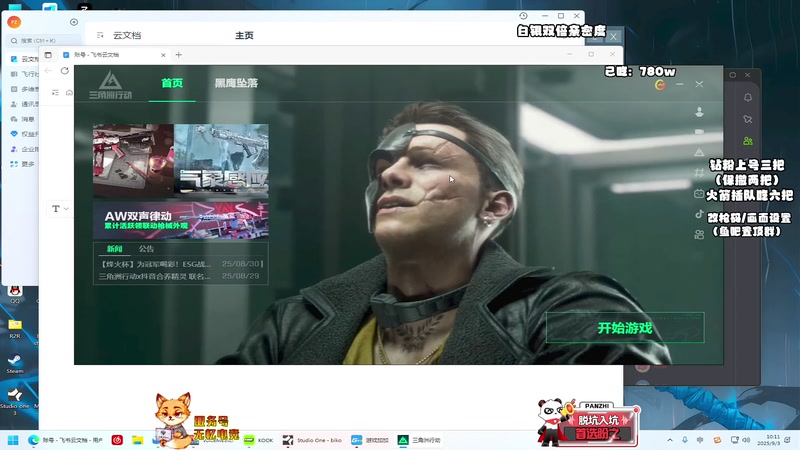The image size is (800, 450).
Task: Open the blue diamond 权益 sidebar item
Action: pos(24,134)
